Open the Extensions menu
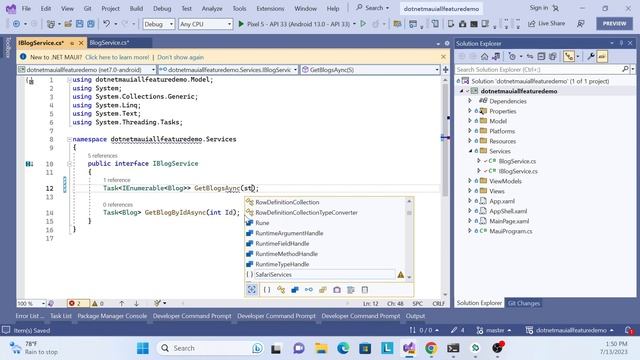 pos(270,8)
